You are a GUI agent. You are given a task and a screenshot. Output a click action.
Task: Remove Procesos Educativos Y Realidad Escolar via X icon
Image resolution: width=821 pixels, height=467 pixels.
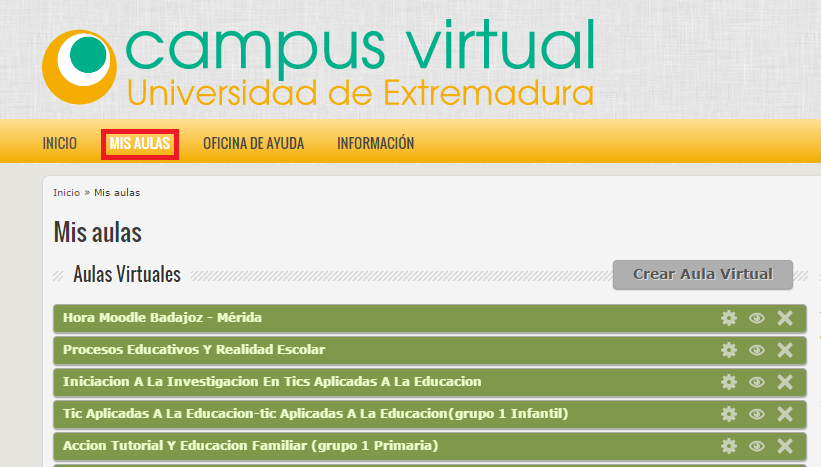(x=785, y=350)
